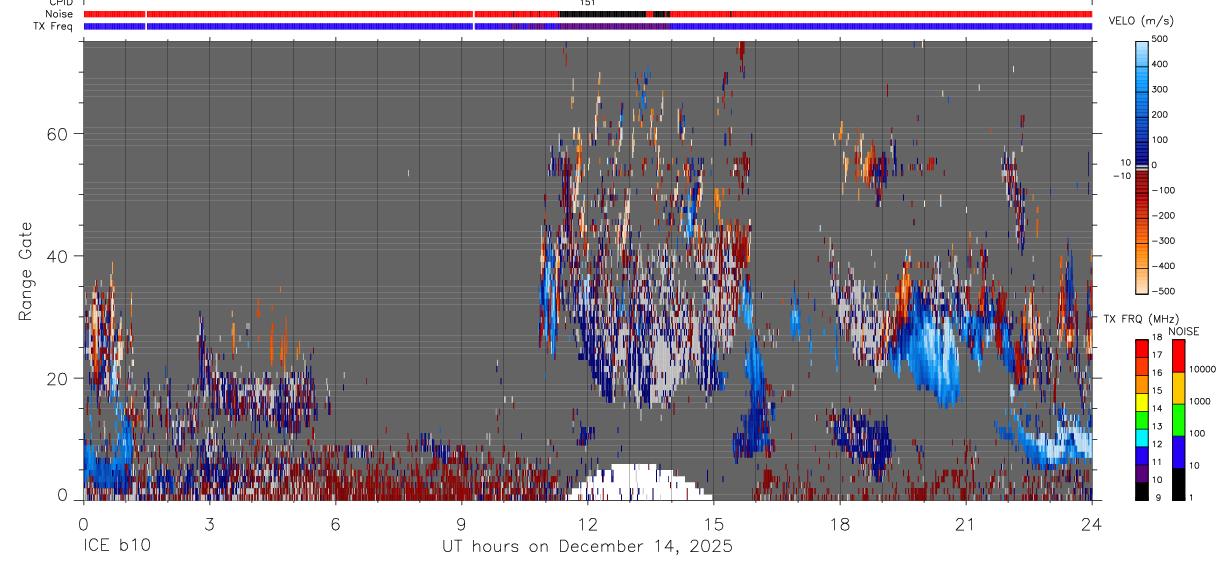Click the red Noise strip bar above the plot
The image size is (1228, 567).
pos(588,14)
